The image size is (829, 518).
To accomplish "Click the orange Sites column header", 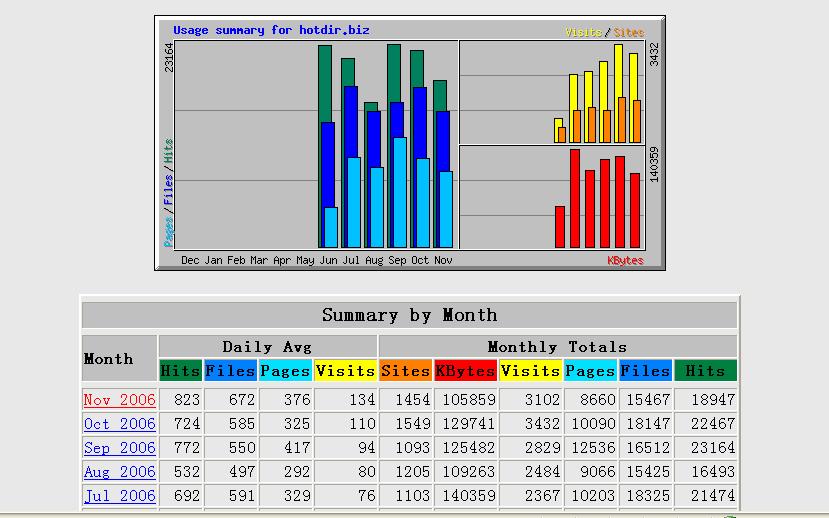I will point(405,371).
